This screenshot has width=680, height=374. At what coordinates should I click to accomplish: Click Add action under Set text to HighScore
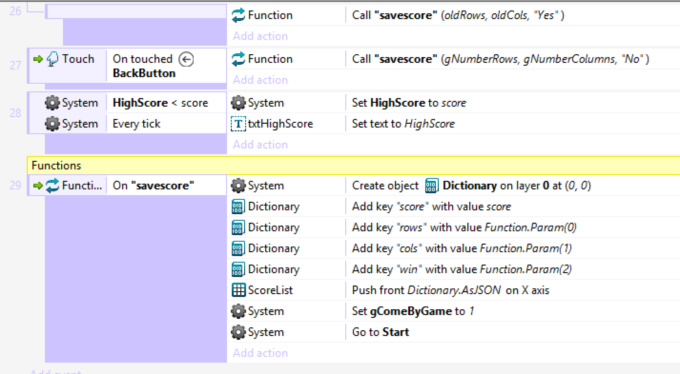tap(260, 144)
